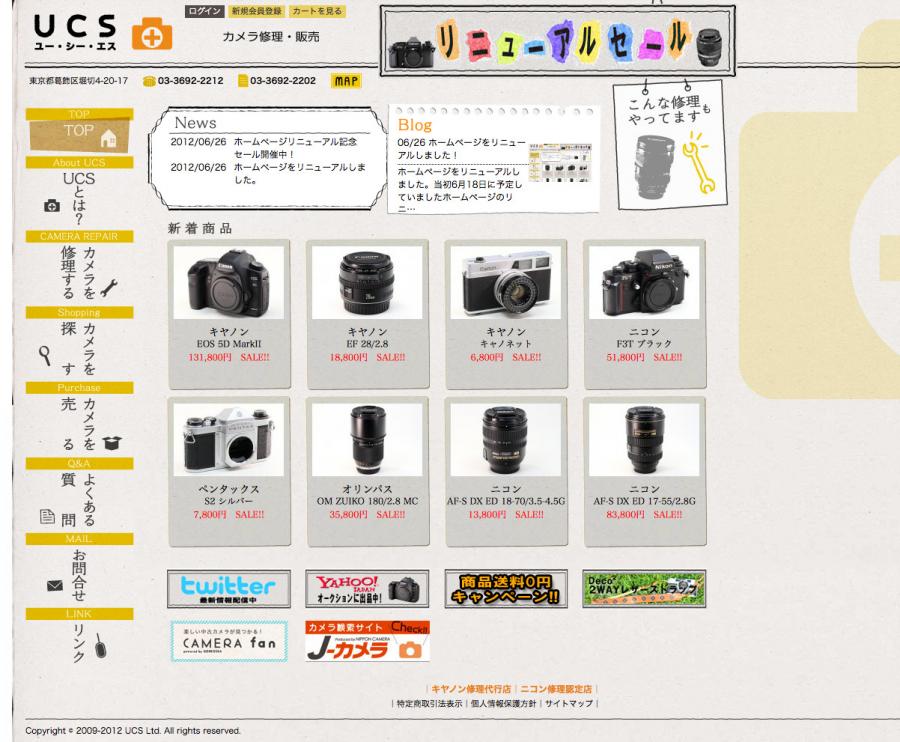The height and width of the screenshot is (742, 900).
Task: Click the 6,800円 SALE price text
Action: click(x=506, y=357)
